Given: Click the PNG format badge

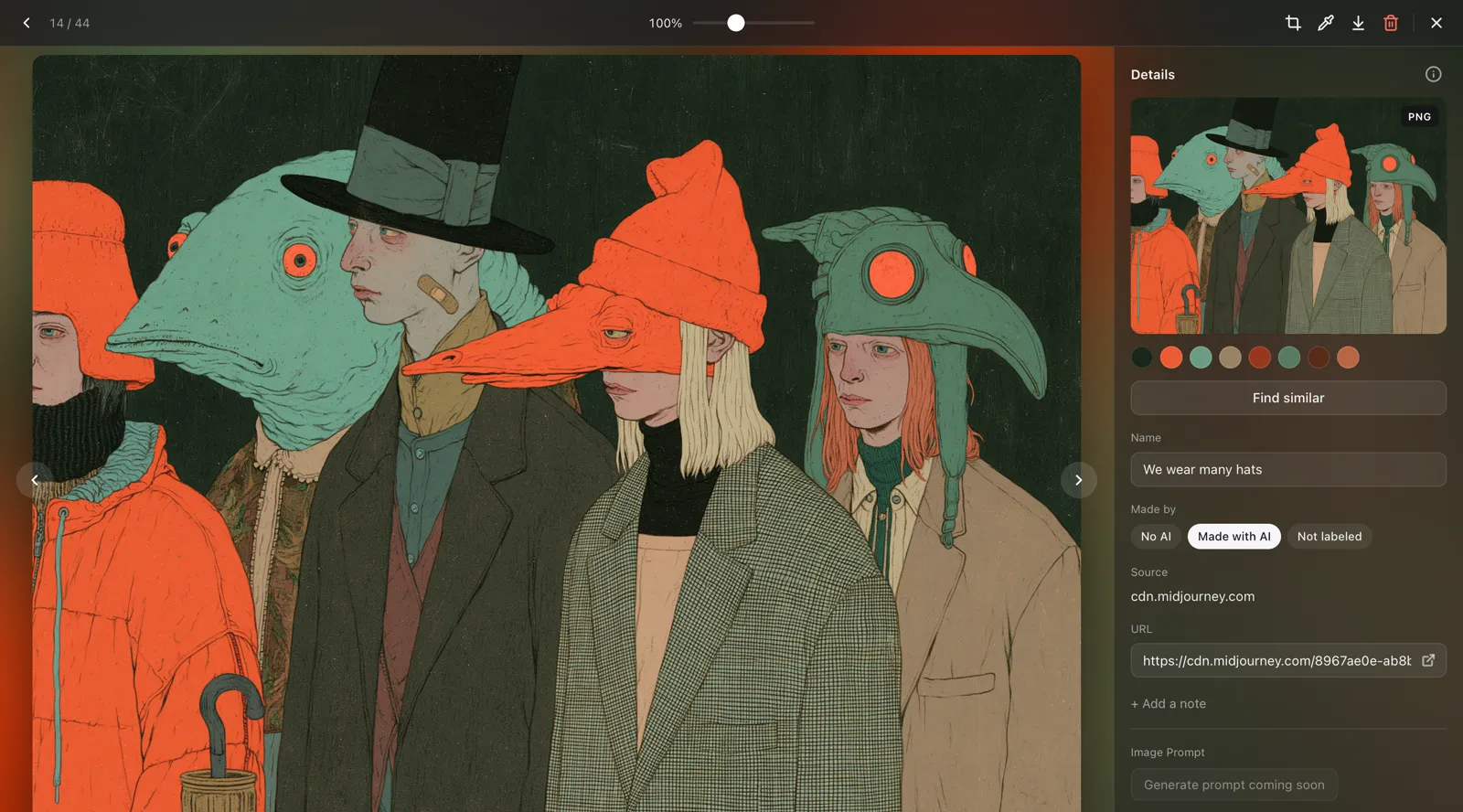Looking at the screenshot, I should pyautogui.click(x=1419, y=117).
